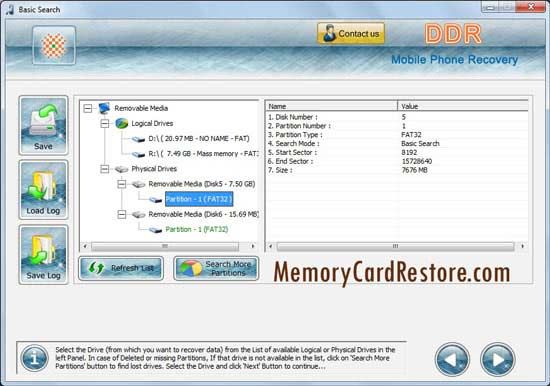
Task: Click the Search More Partitions button
Action: (x=216, y=268)
